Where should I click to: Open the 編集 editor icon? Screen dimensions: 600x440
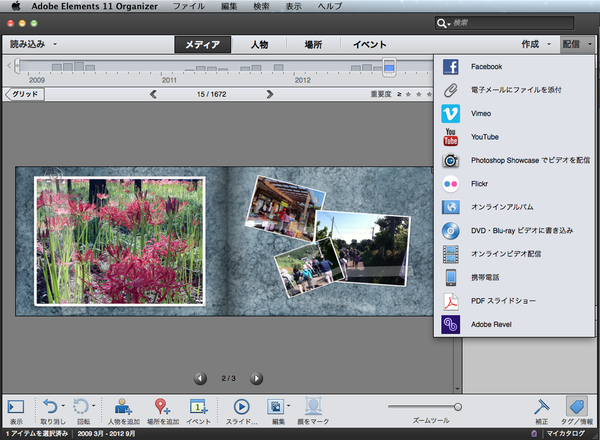pos(276,406)
